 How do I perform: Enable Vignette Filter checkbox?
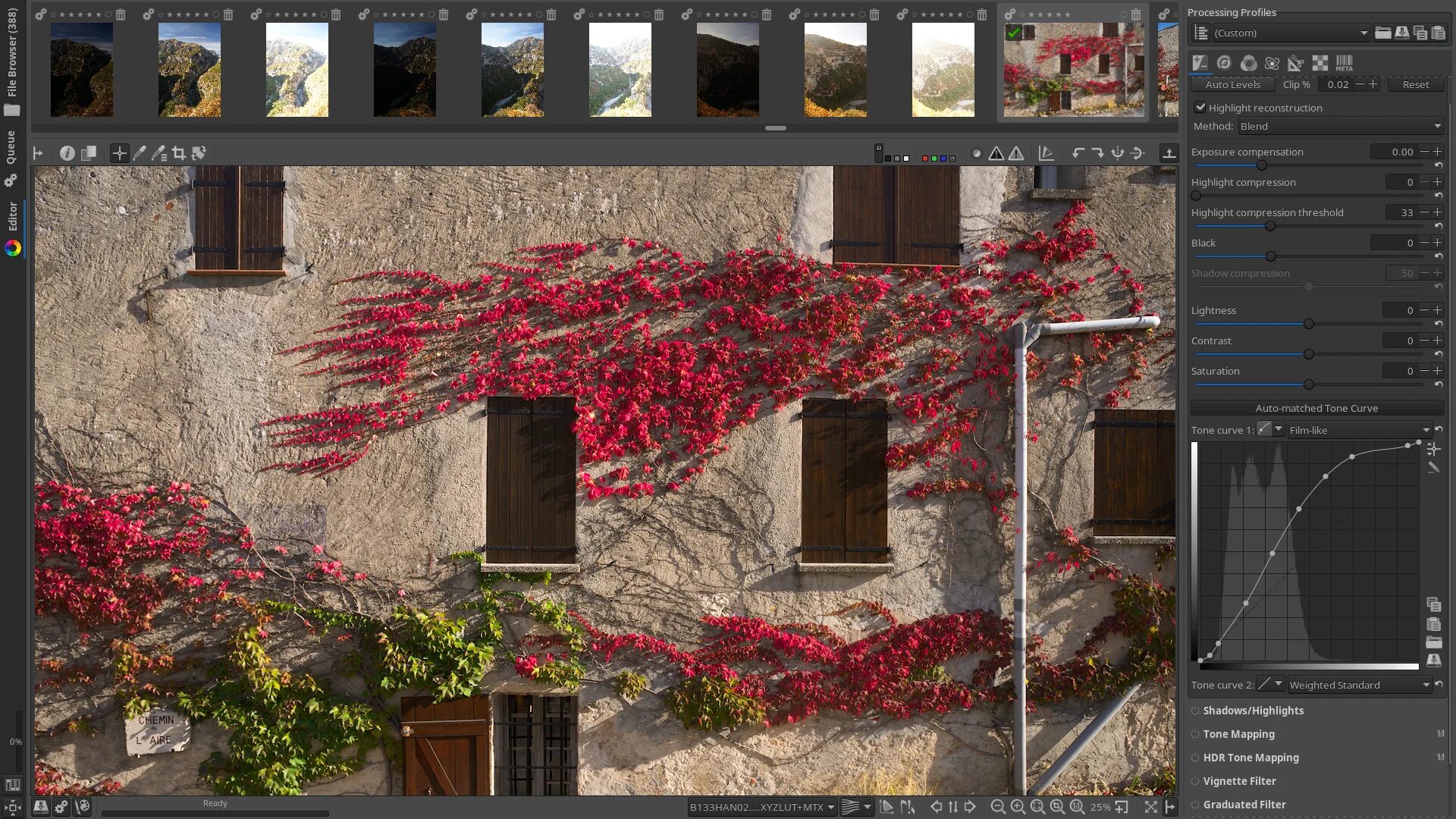(1196, 781)
